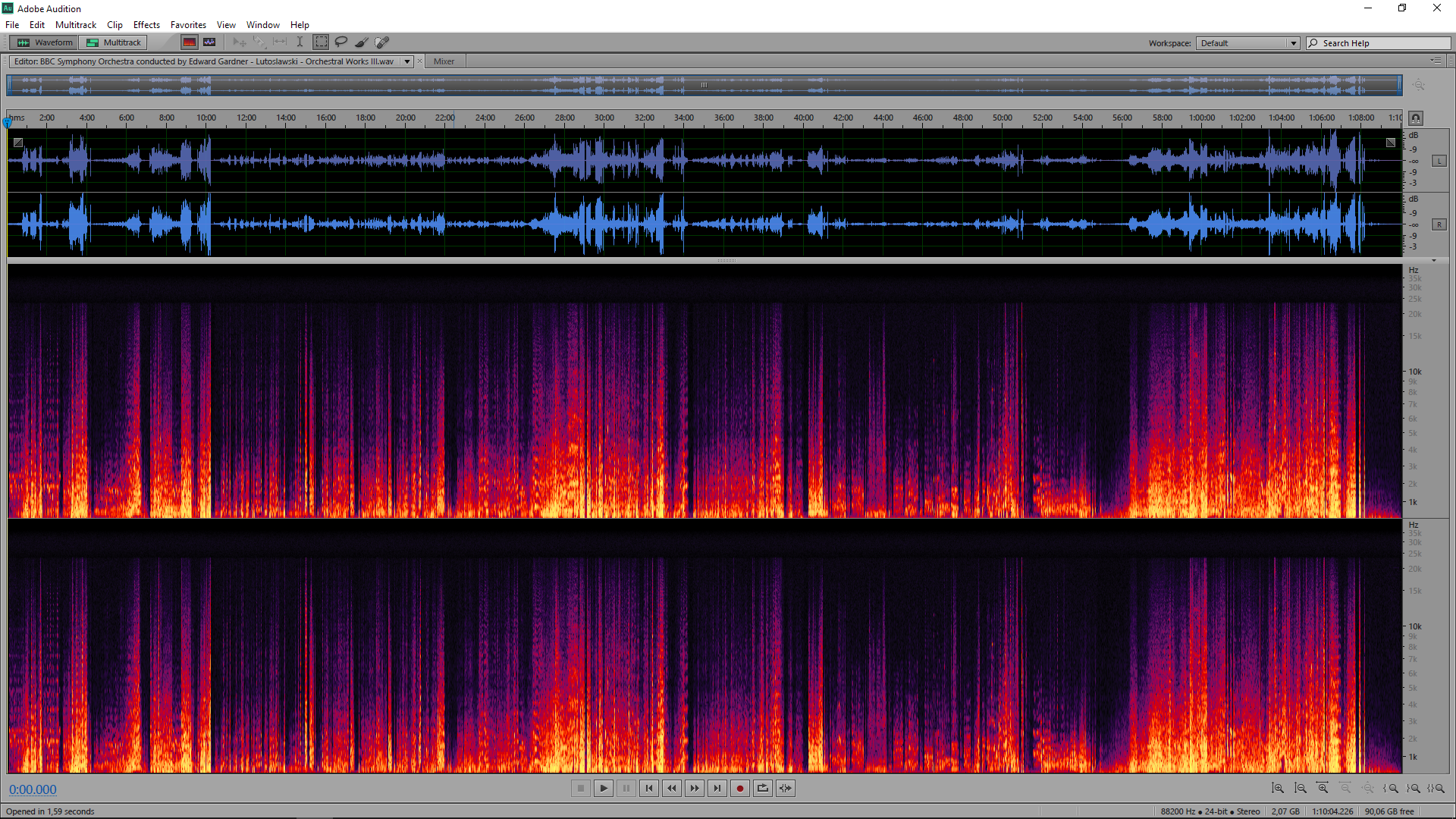Switch to Multitrack view
1456x819 pixels.
point(115,42)
